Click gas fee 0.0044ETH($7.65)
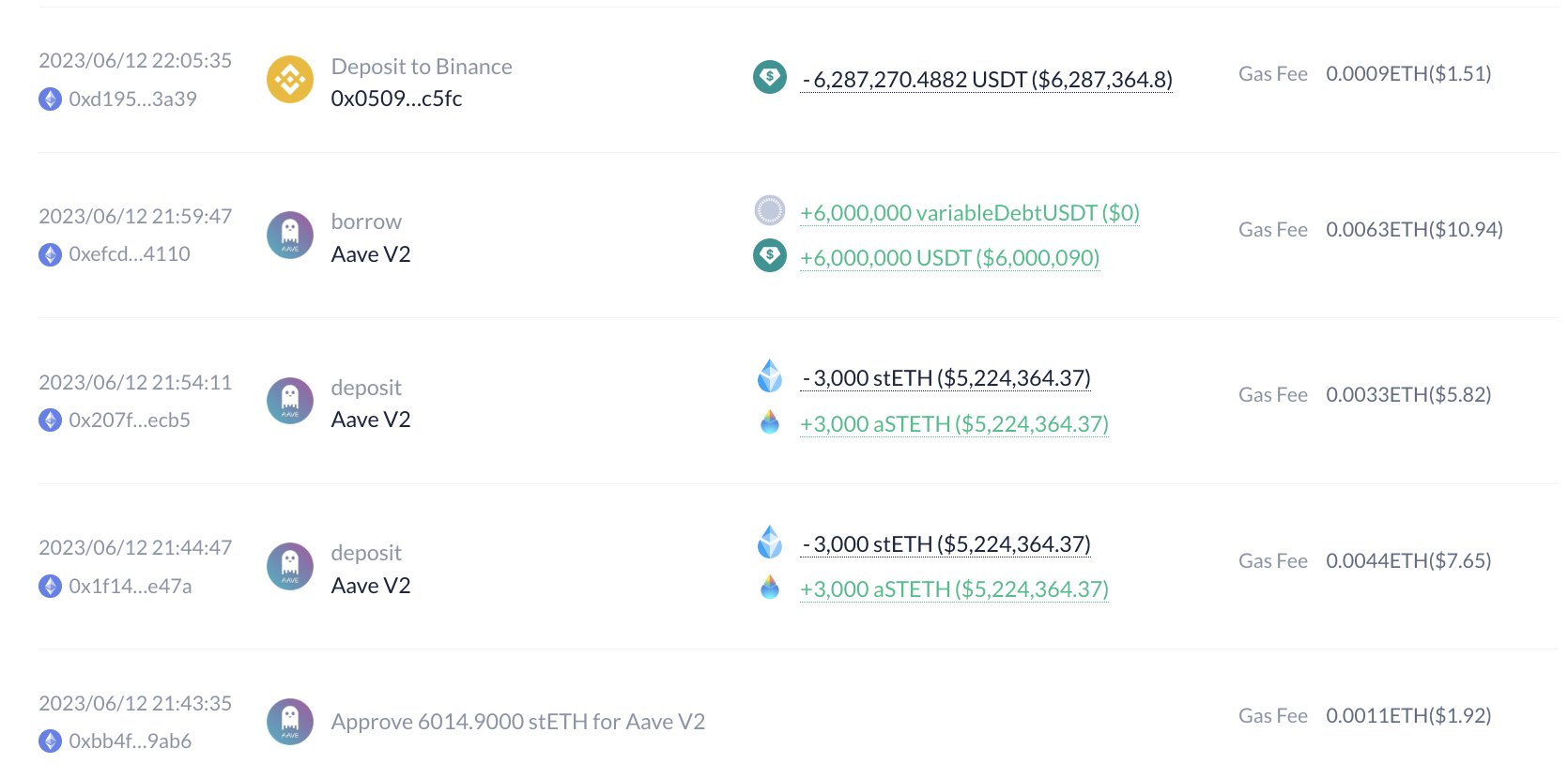This screenshot has width=1568, height=779. click(x=1408, y=560)
